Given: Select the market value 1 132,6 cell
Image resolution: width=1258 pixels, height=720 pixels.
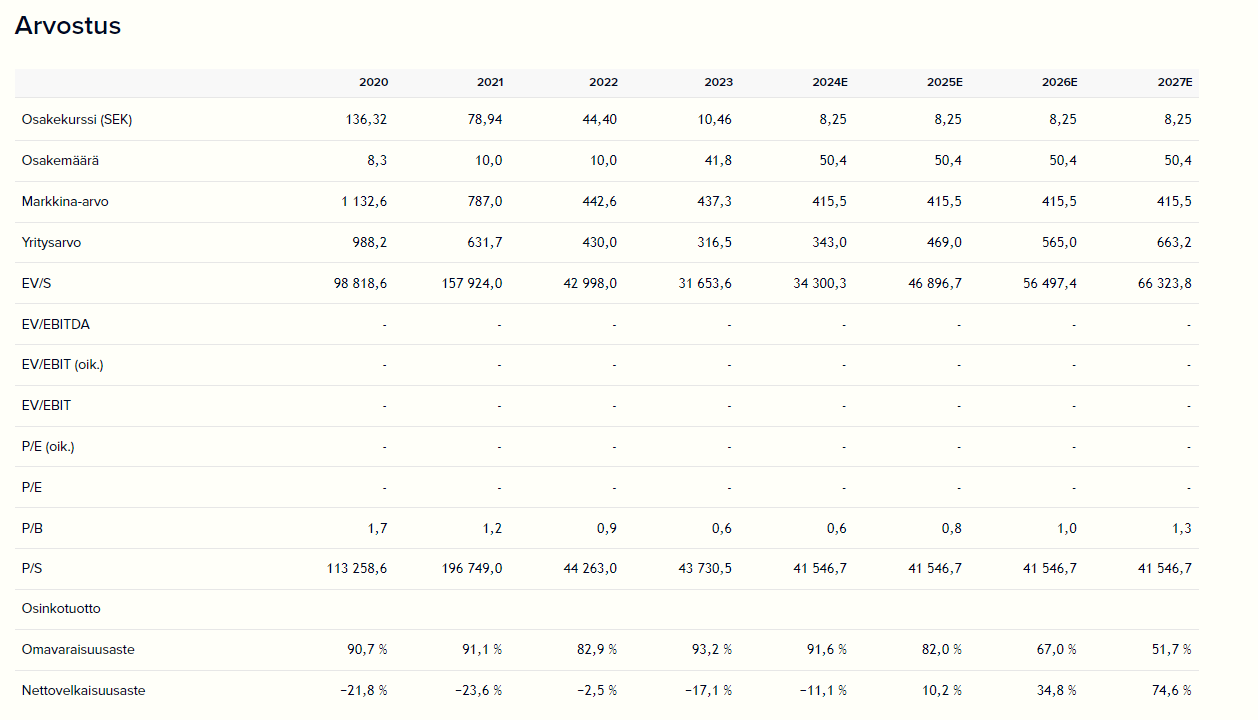Looking at the screenshot, I should tap(364, 201).
